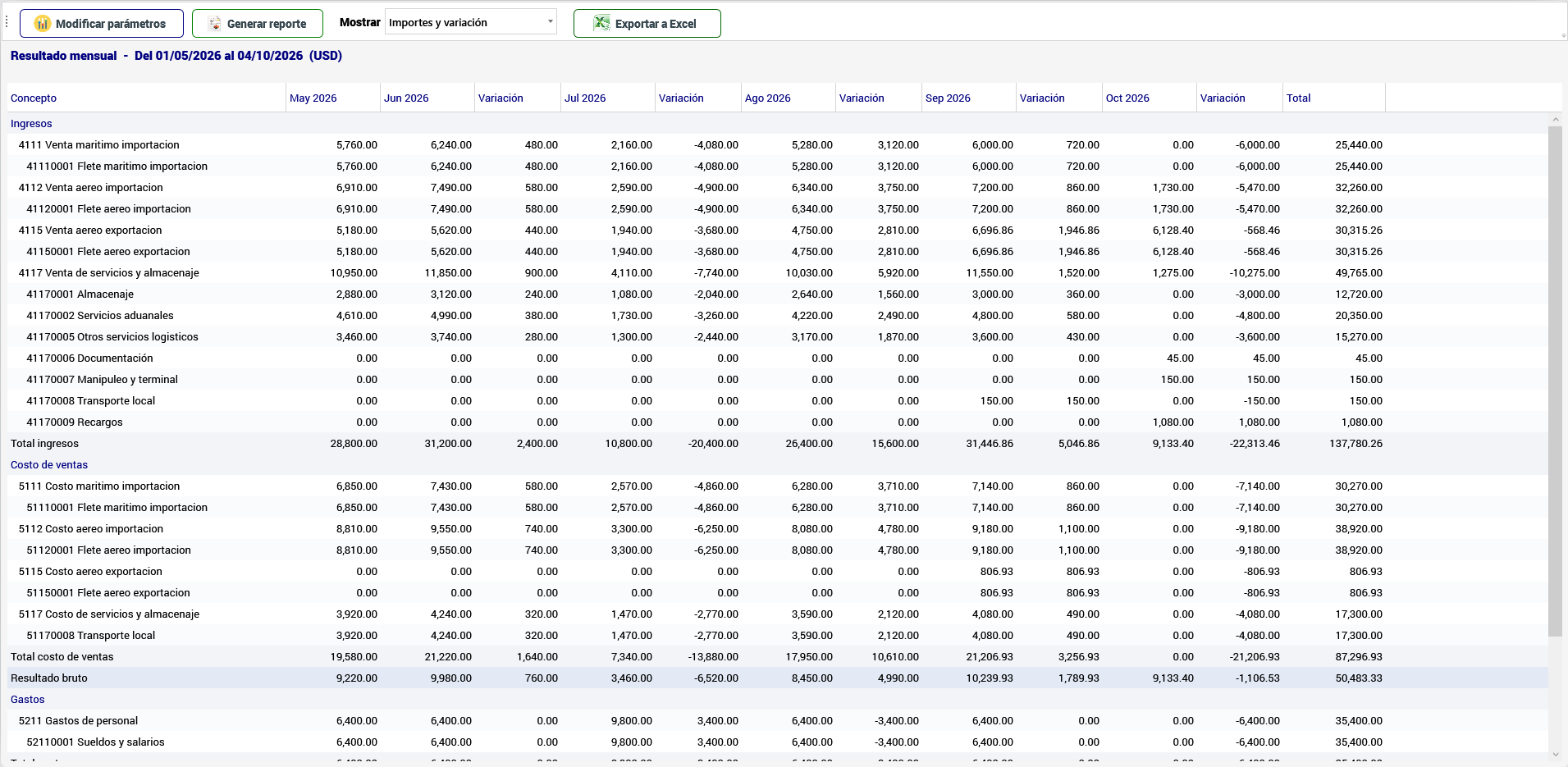Click the Importes y variación combo arrow
This screenshot has width=1568, height=767.
[x=550, y=22]
